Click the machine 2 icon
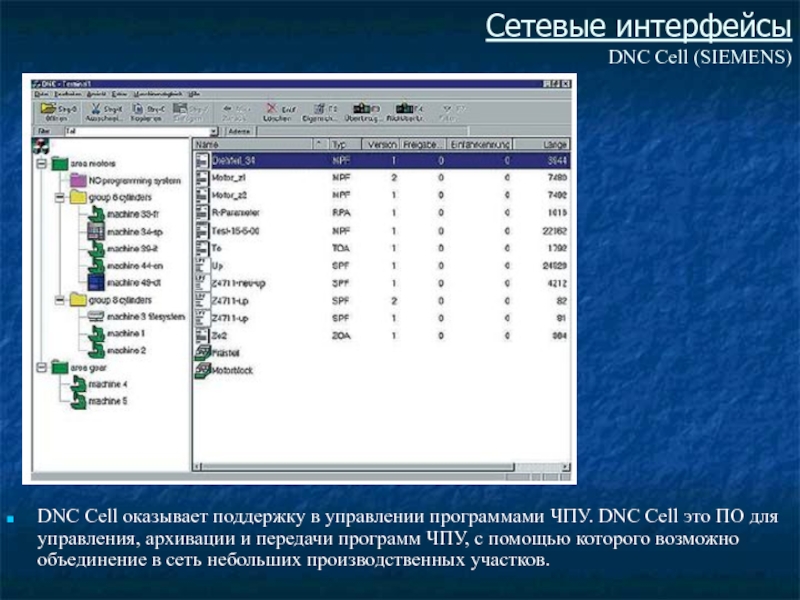Screen dimensions: 800x600 [x=96, y=351]
